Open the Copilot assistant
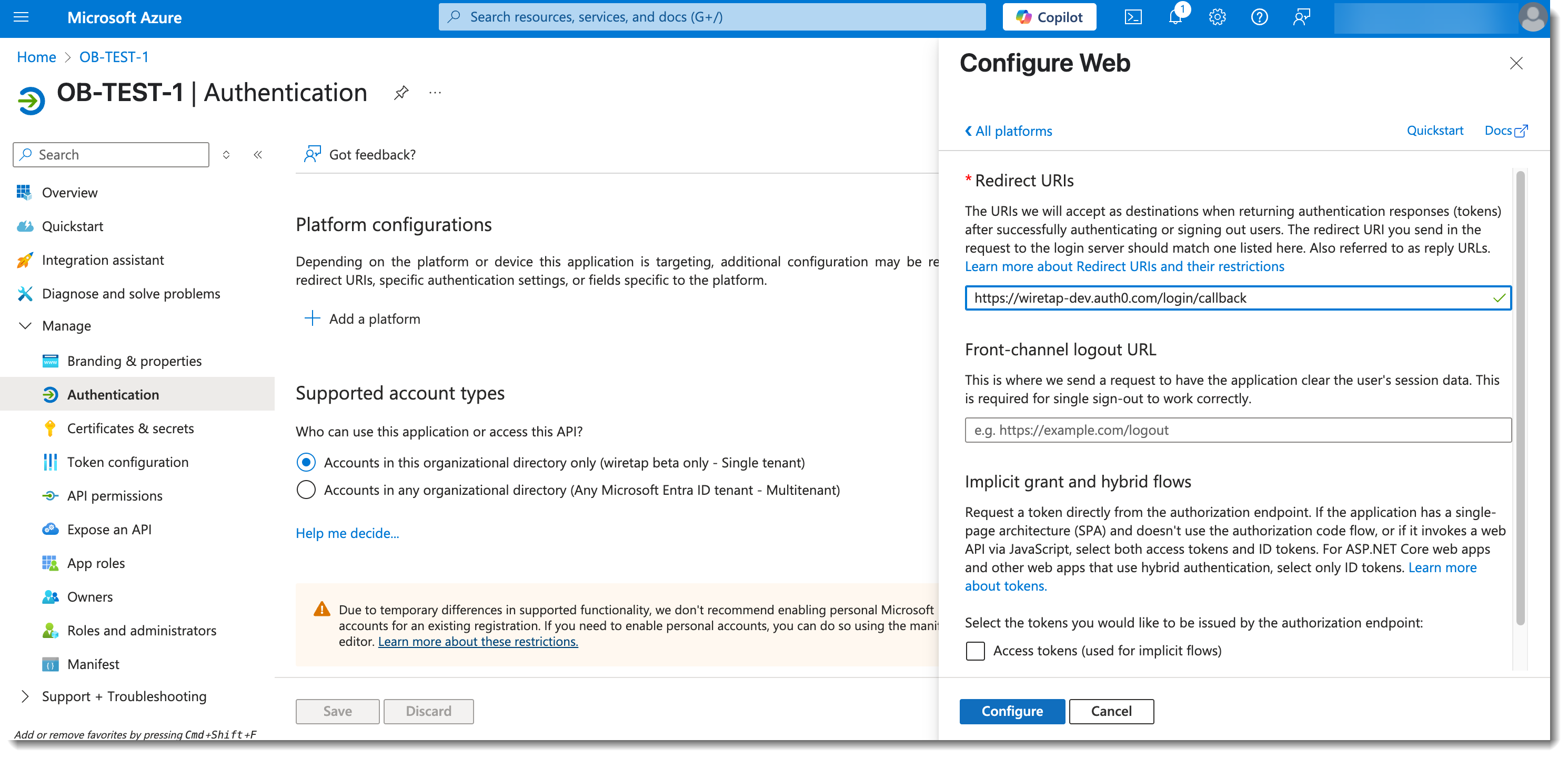 coord(1049,17)
